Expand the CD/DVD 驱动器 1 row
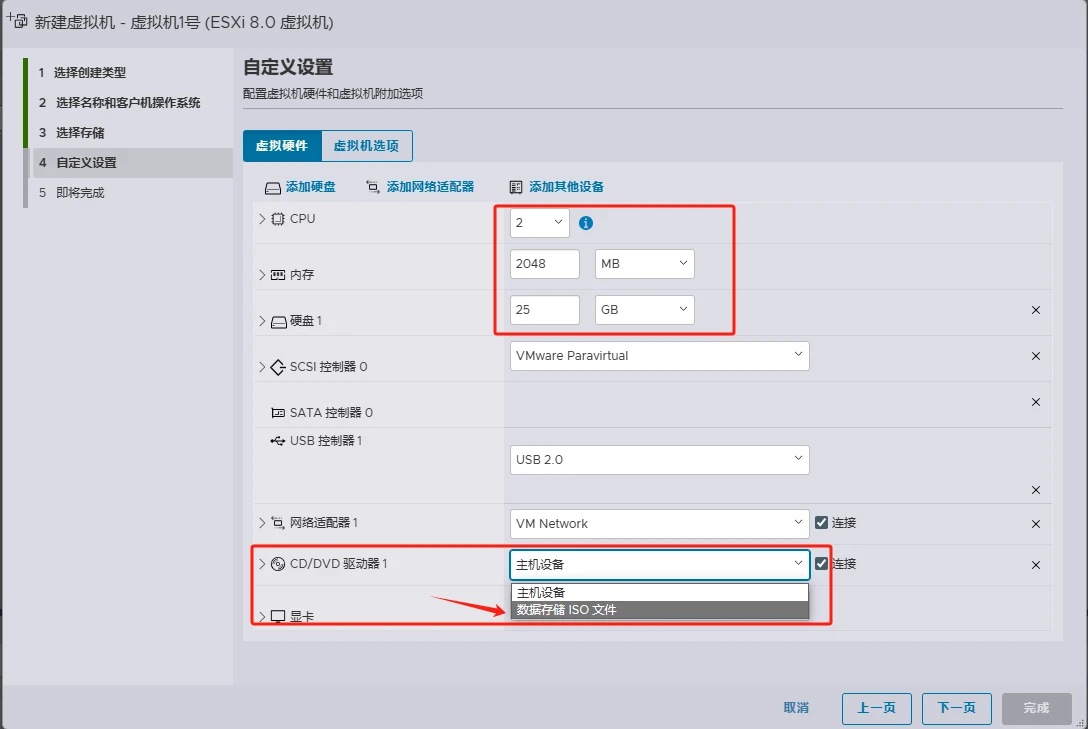The width and height of the screenshot is (1088, 729). tap(262, 564)
